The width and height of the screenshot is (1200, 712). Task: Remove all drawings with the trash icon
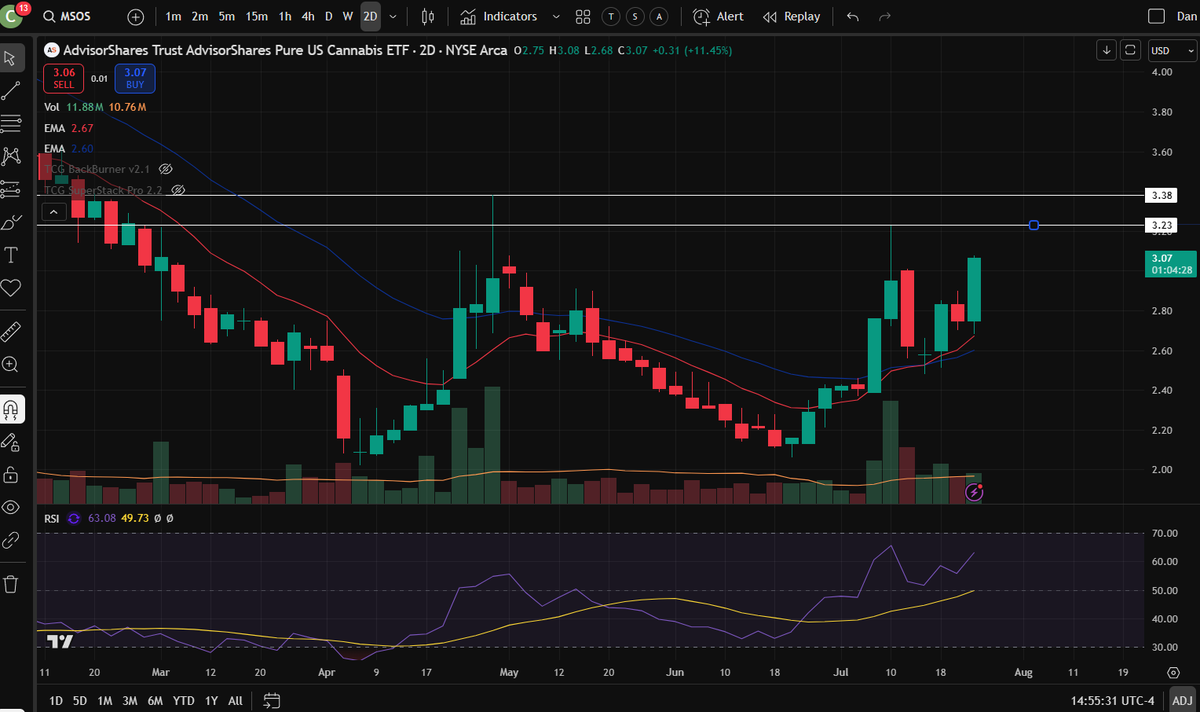coord(12,584)
